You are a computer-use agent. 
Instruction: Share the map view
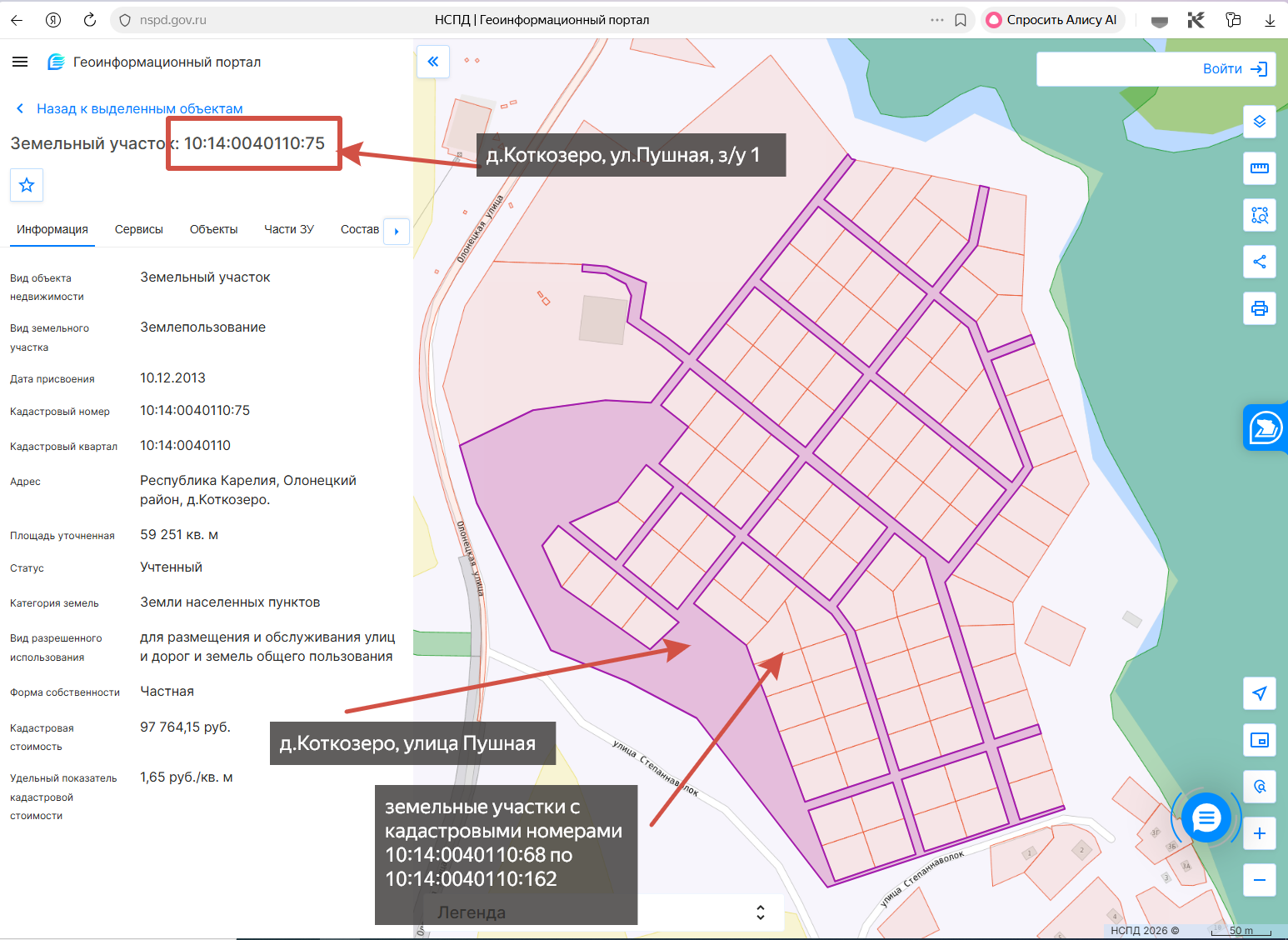[x=1260, y=262]
